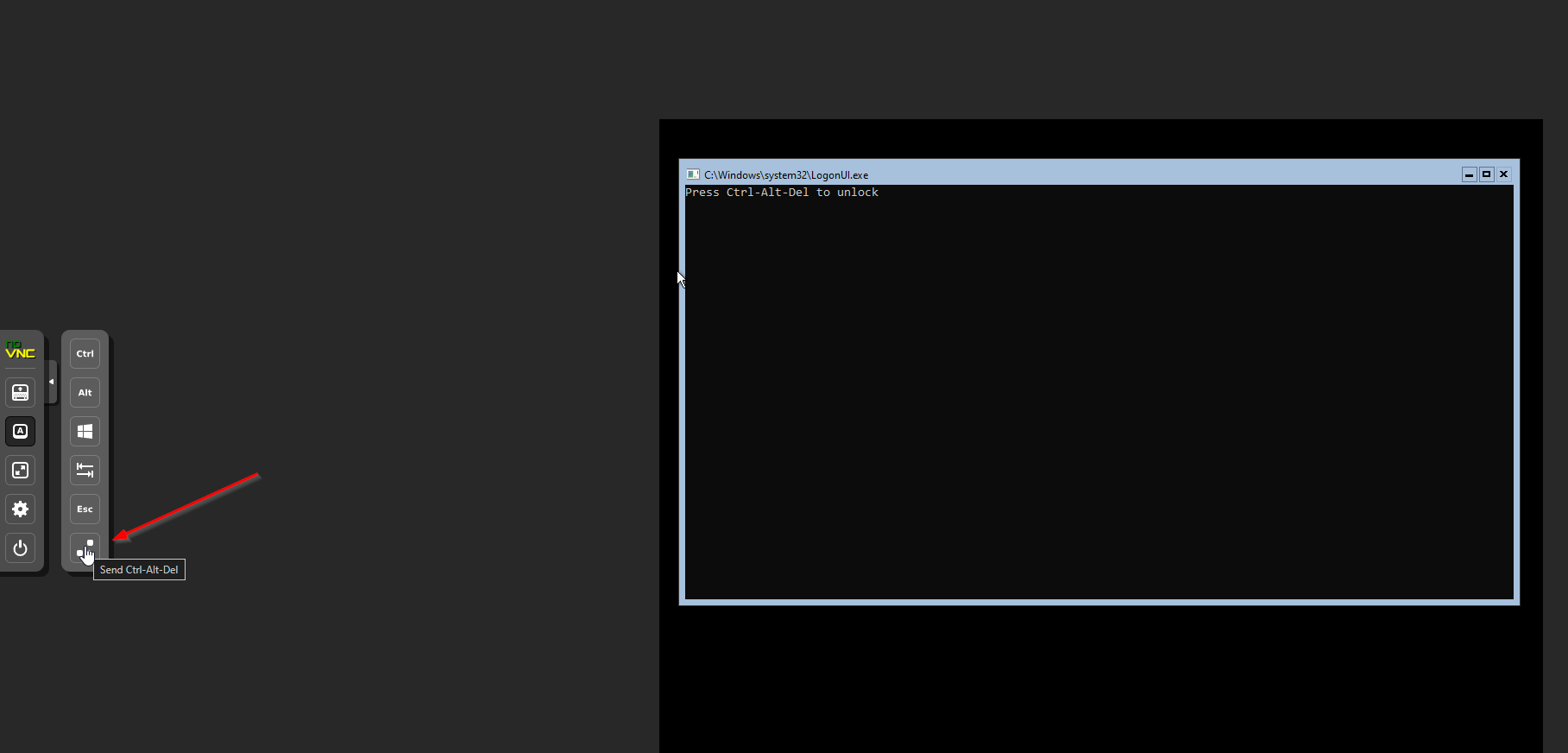Open the LogonUI.exe window icon menu
Viewport: 1568px width, 753px height.
(693, 174)
